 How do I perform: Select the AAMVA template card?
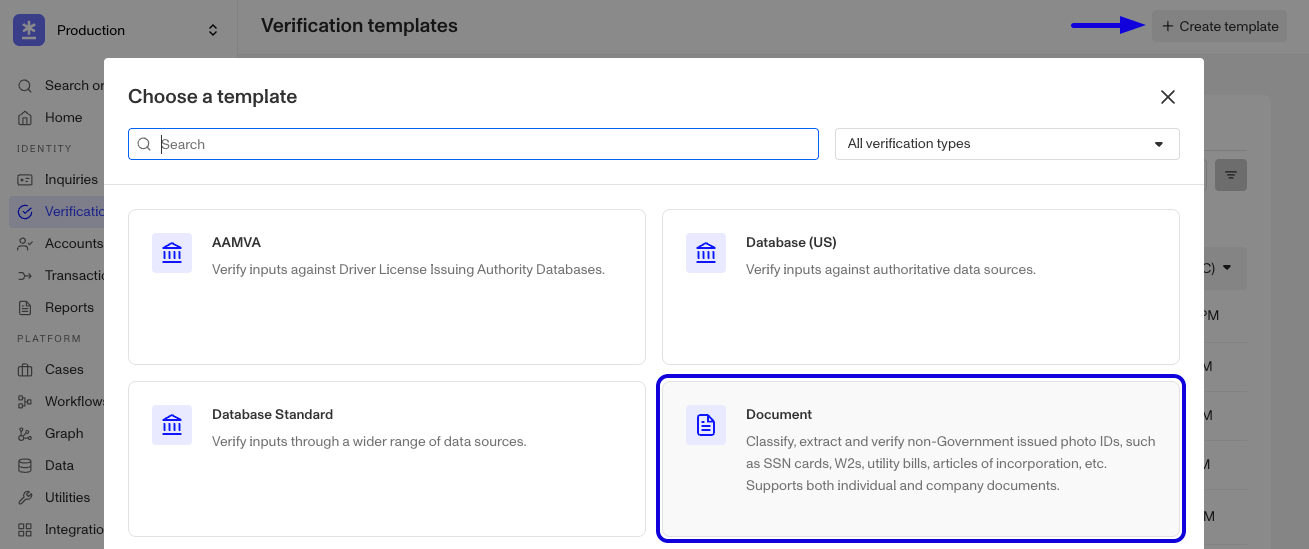(387, 287)
